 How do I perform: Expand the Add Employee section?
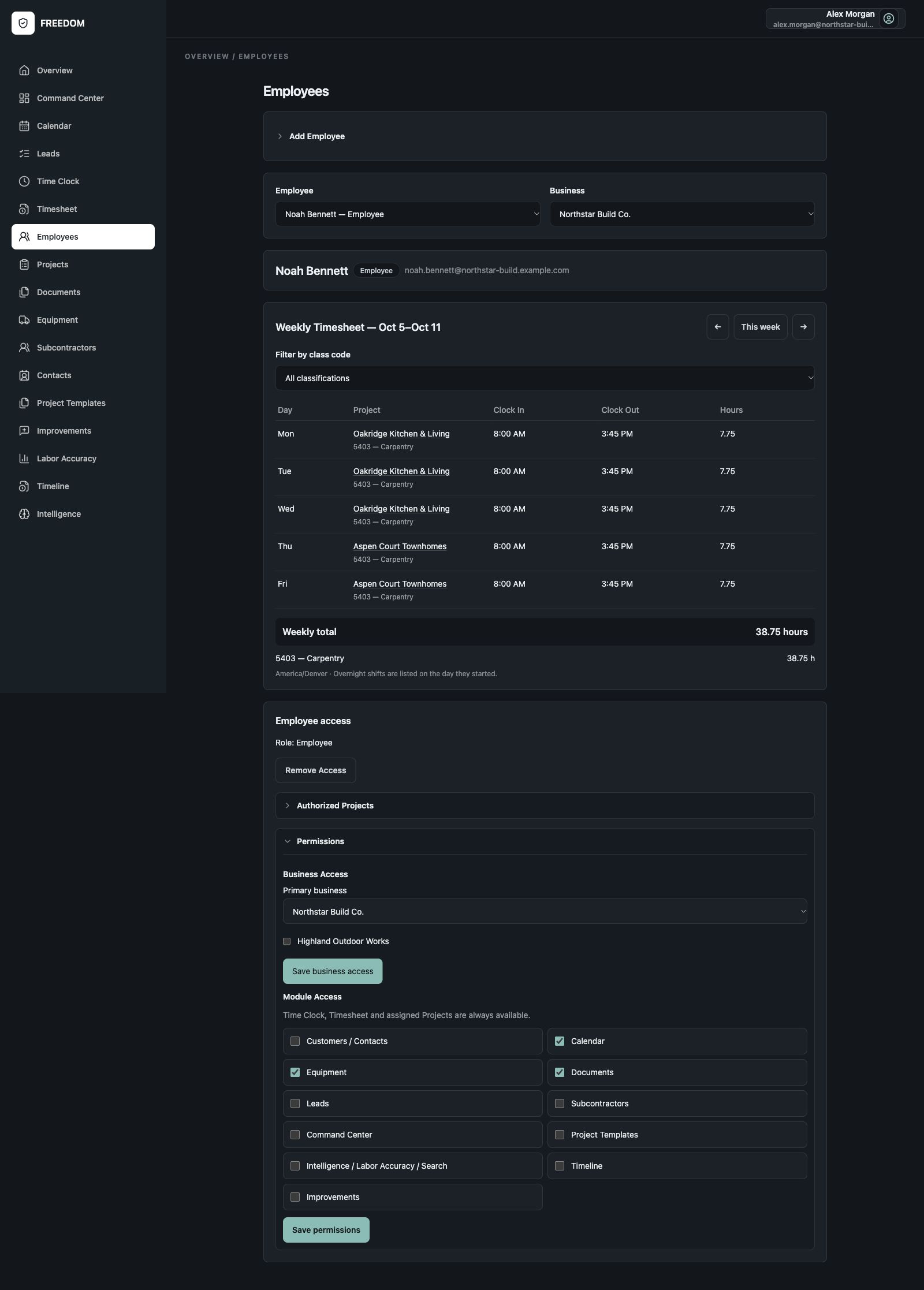point(545,136)
